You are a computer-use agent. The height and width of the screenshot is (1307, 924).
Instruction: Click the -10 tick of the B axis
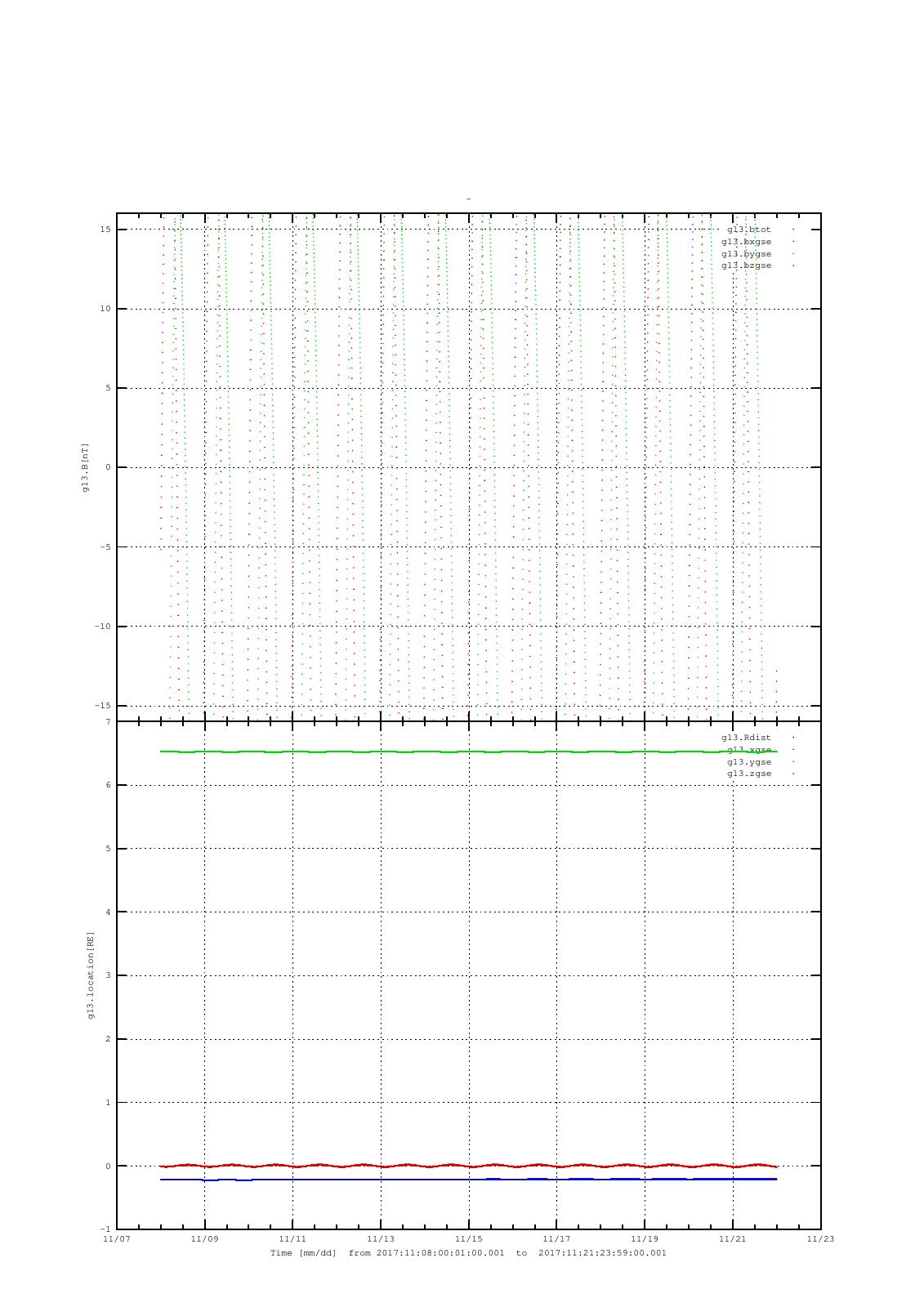tap(103, 627)
